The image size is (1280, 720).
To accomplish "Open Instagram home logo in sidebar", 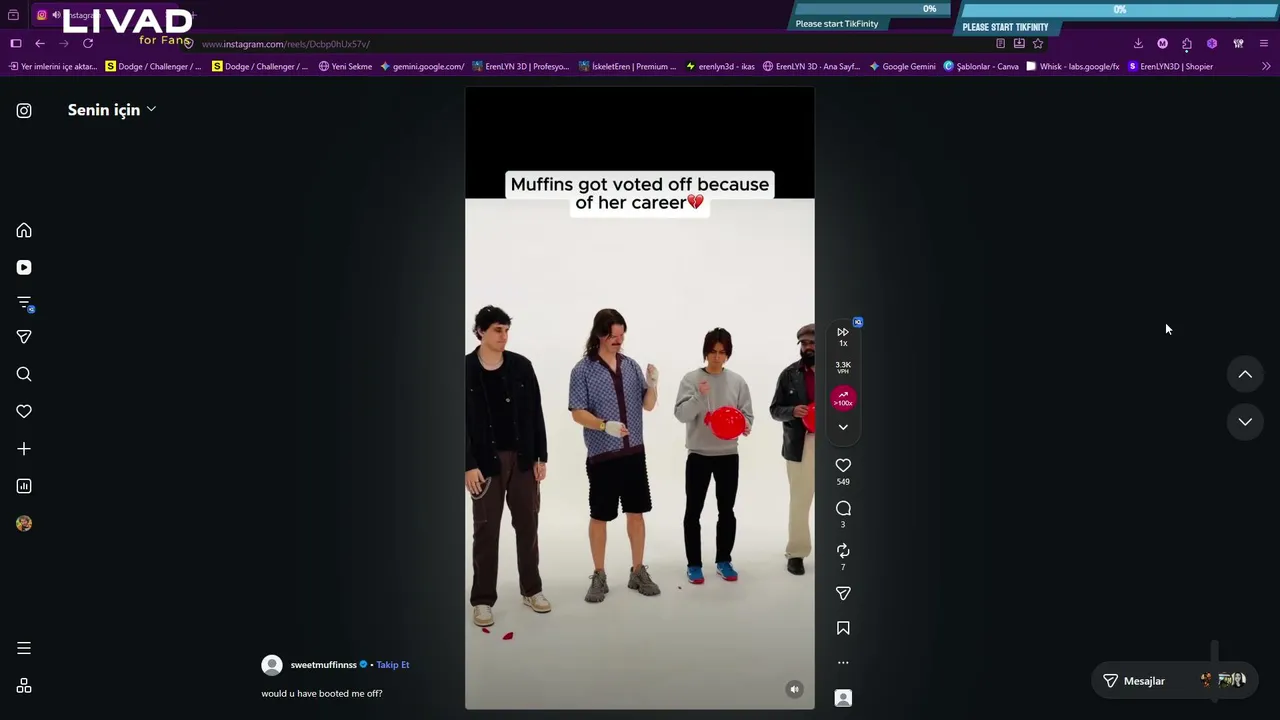I will (24, 111).
